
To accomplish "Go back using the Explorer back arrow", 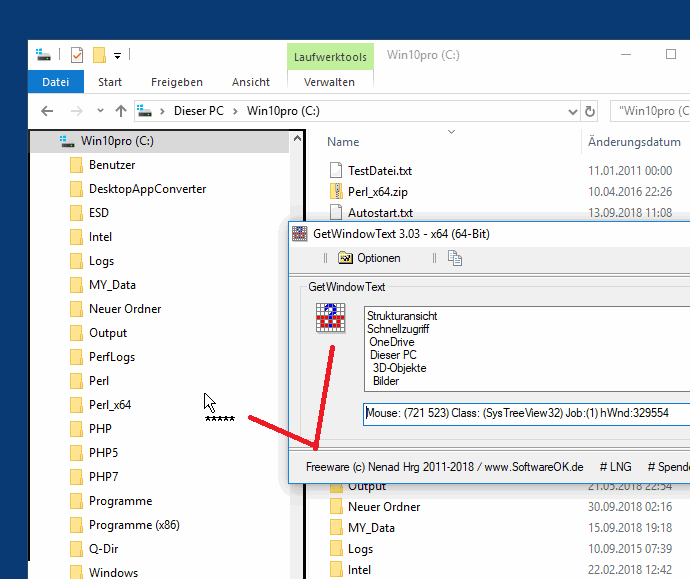I will pos(47,111).
